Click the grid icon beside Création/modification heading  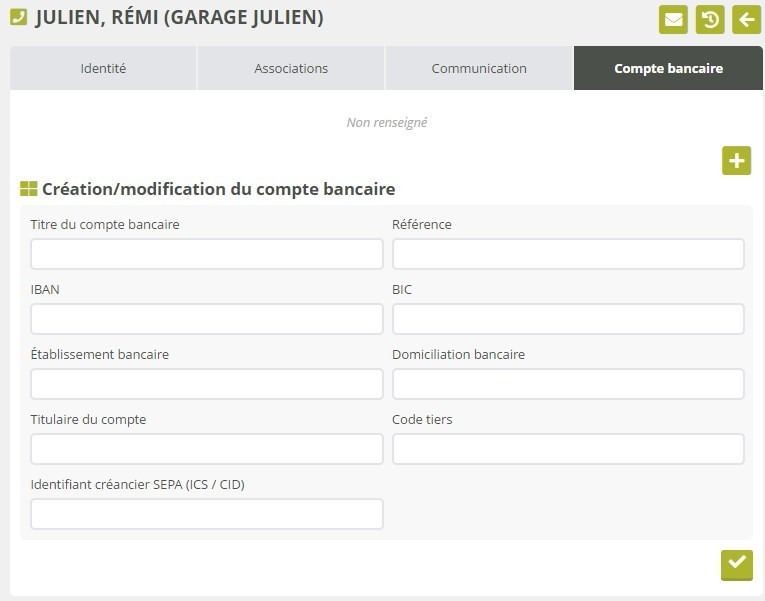click(x=28, y=189)
